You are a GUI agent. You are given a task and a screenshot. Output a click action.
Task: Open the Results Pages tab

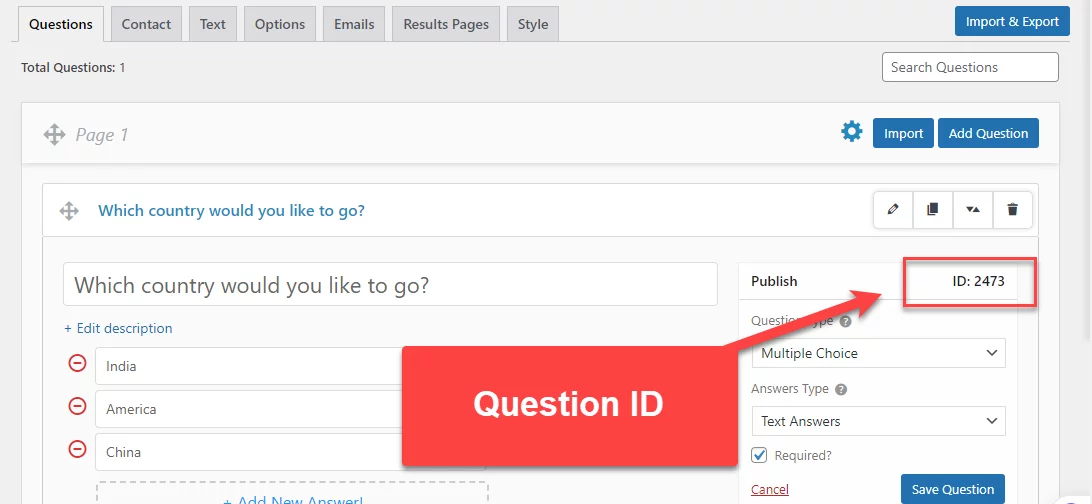point(446,24)
